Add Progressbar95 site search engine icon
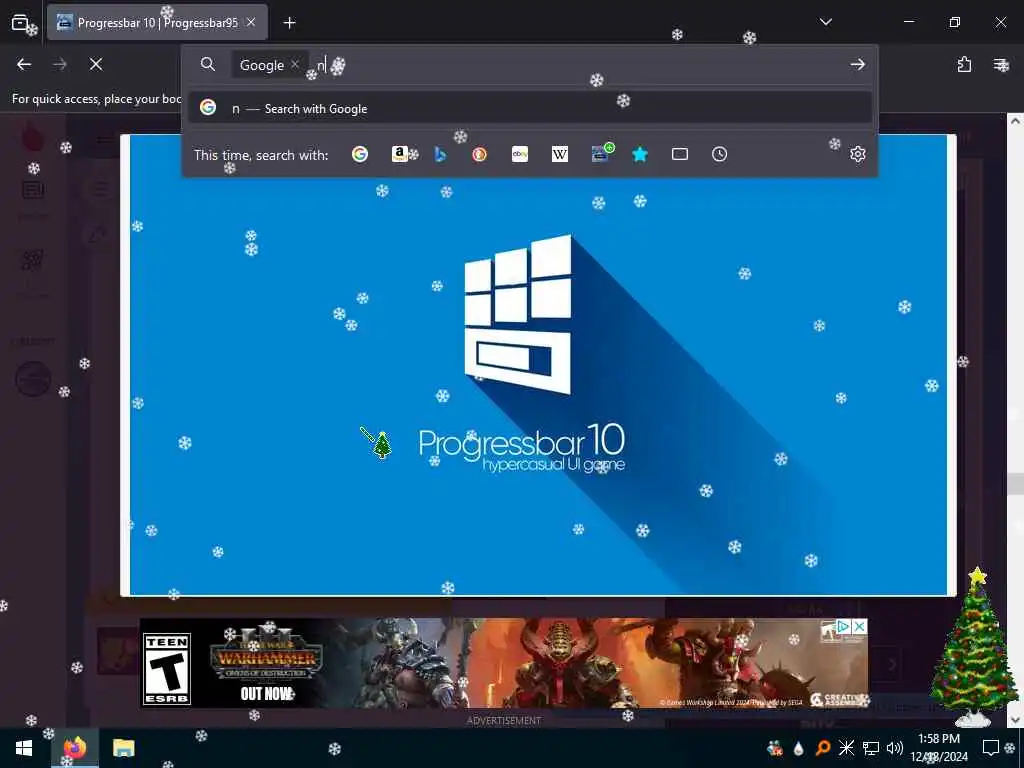 [601, 153]
